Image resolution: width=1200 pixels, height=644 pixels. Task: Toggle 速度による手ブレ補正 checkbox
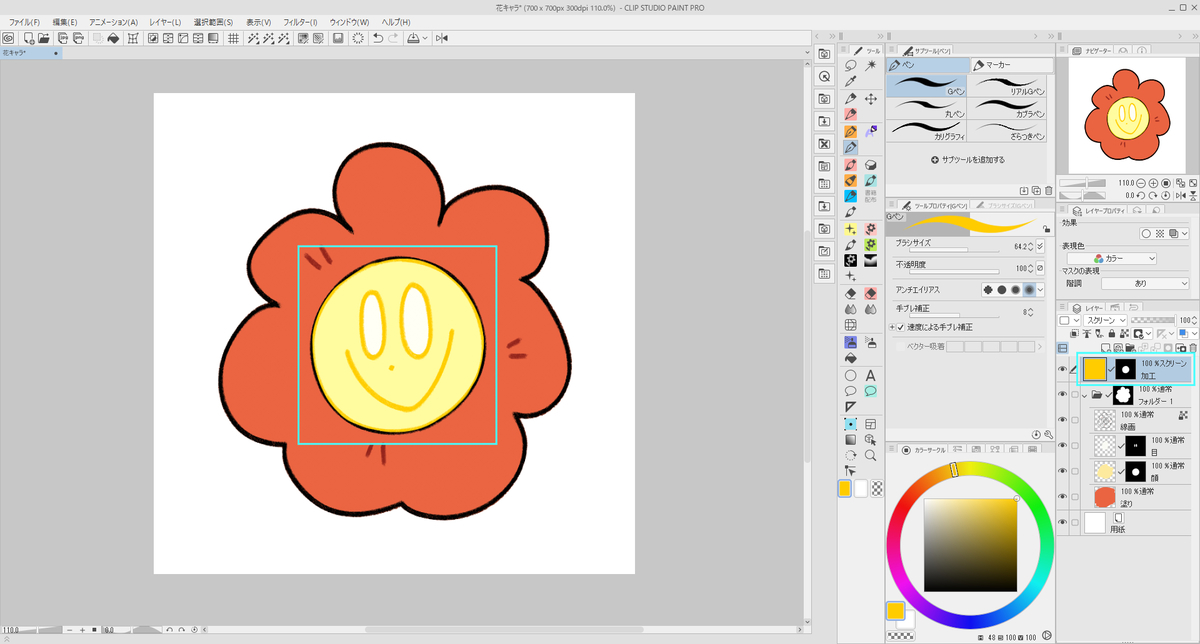(901, 327)
